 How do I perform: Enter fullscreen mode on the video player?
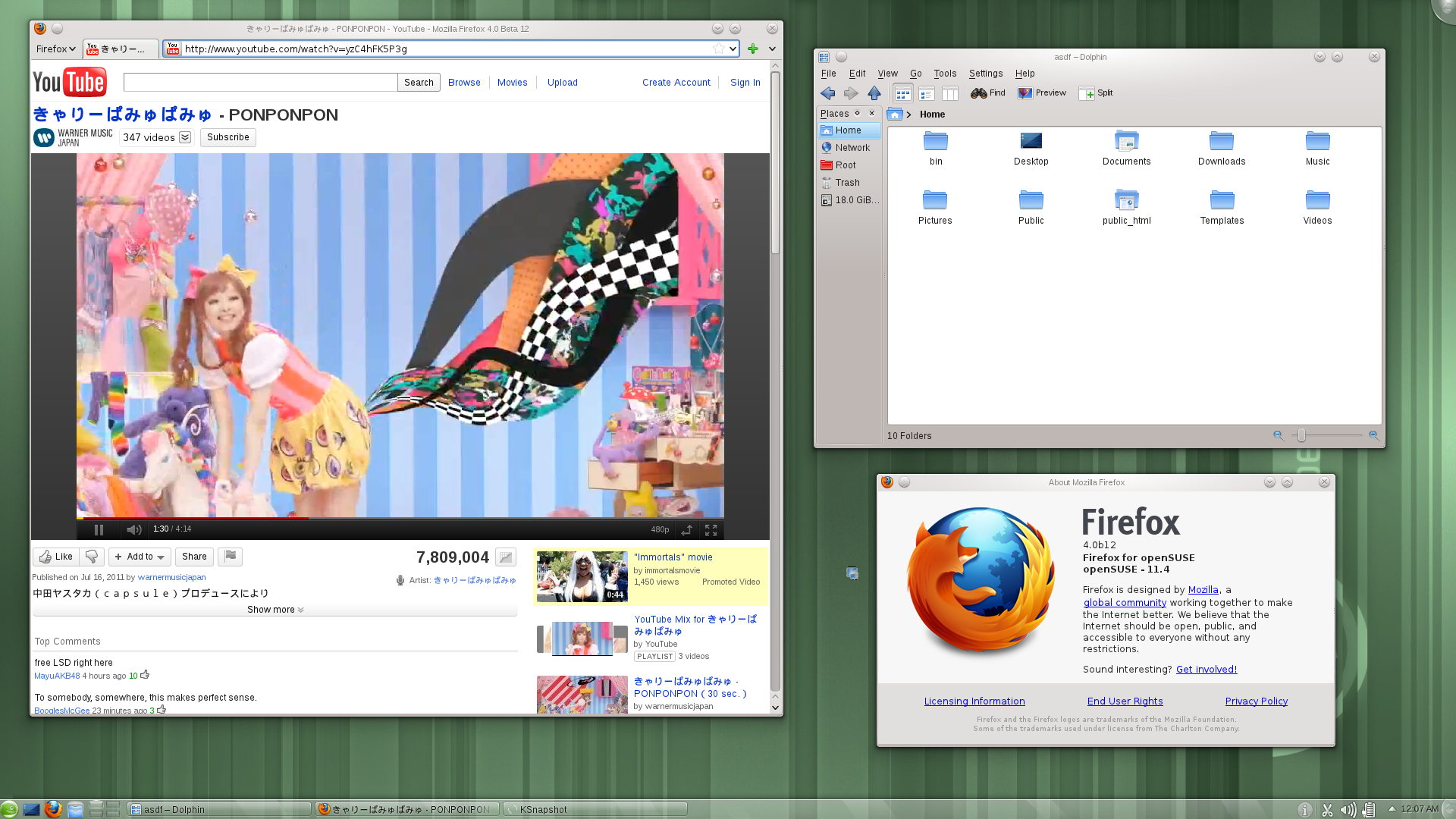point(711,529)
